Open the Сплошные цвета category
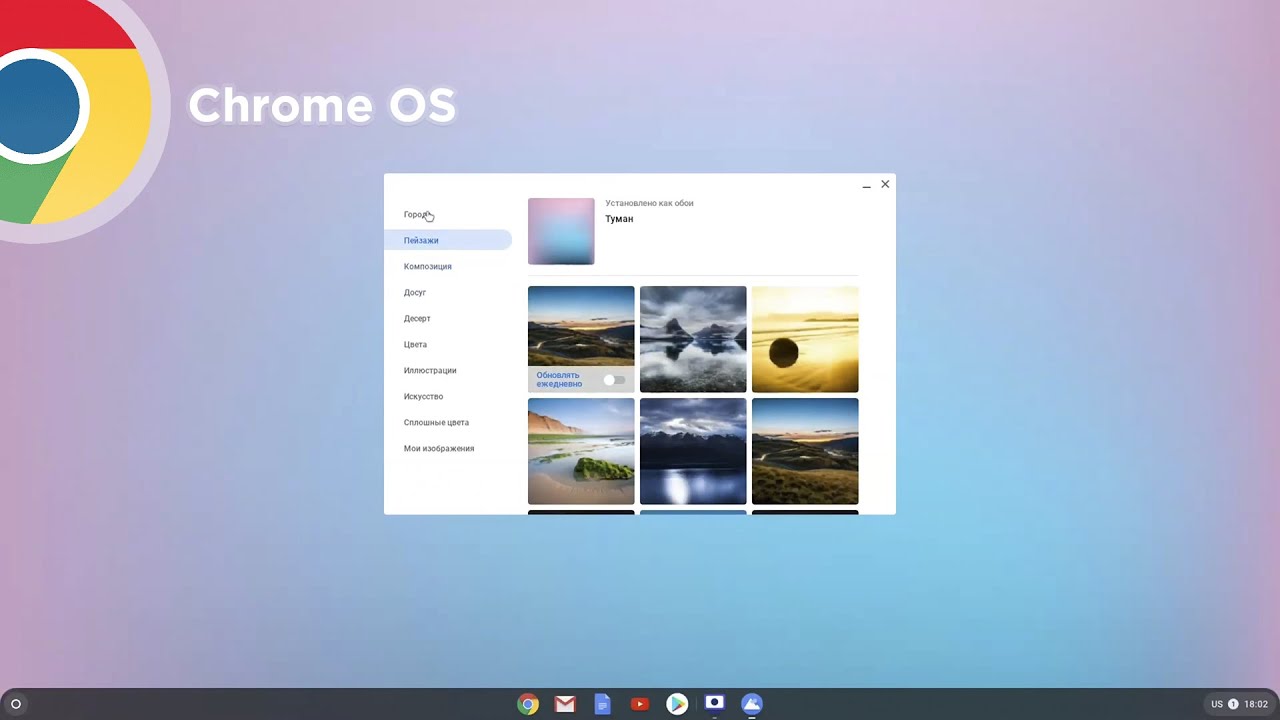The width and height of the screenshot is (1280, 720). 448,422
